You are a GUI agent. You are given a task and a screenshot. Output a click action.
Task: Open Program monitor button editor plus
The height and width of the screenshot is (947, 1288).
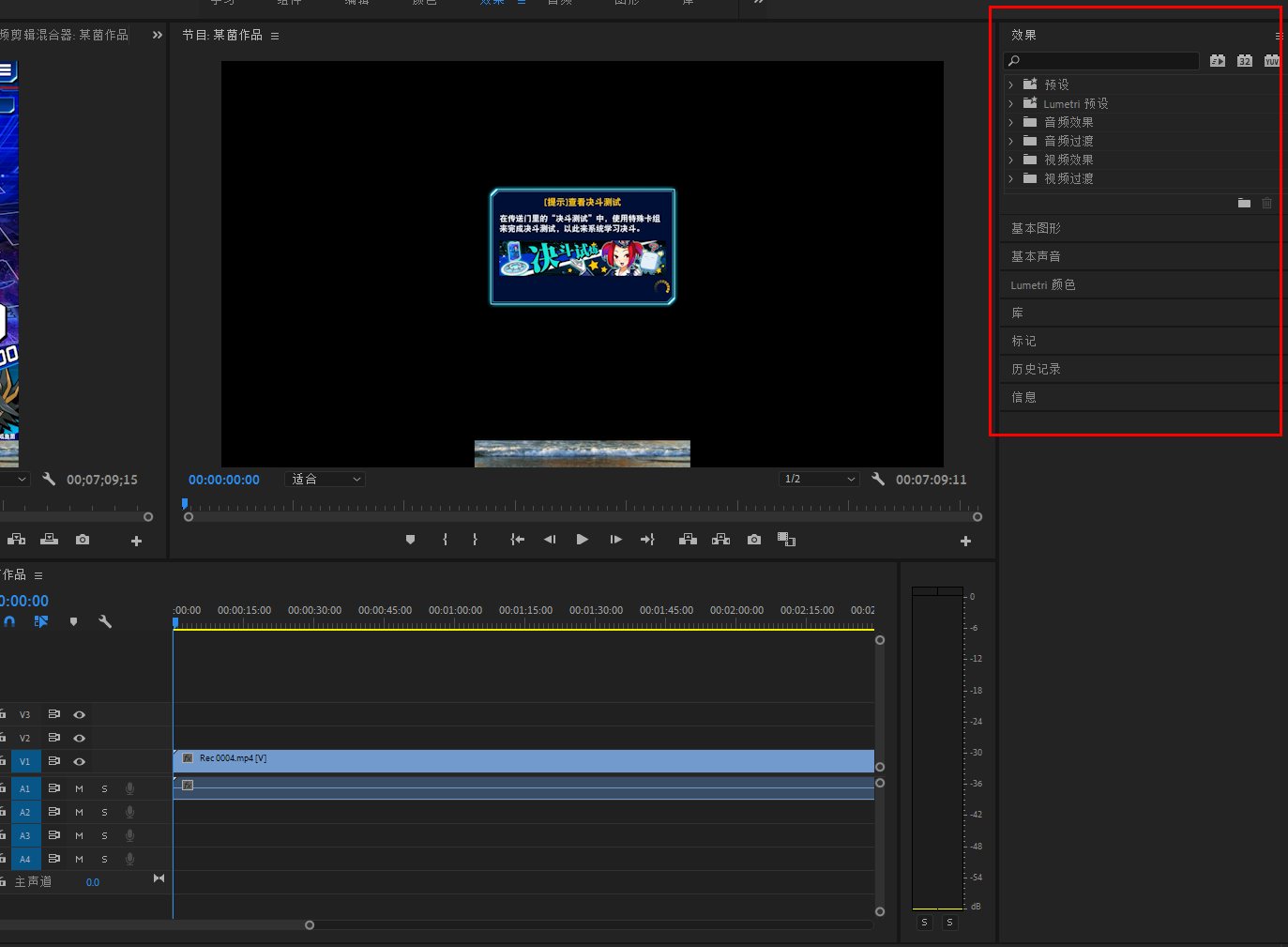tap(965, 541)
